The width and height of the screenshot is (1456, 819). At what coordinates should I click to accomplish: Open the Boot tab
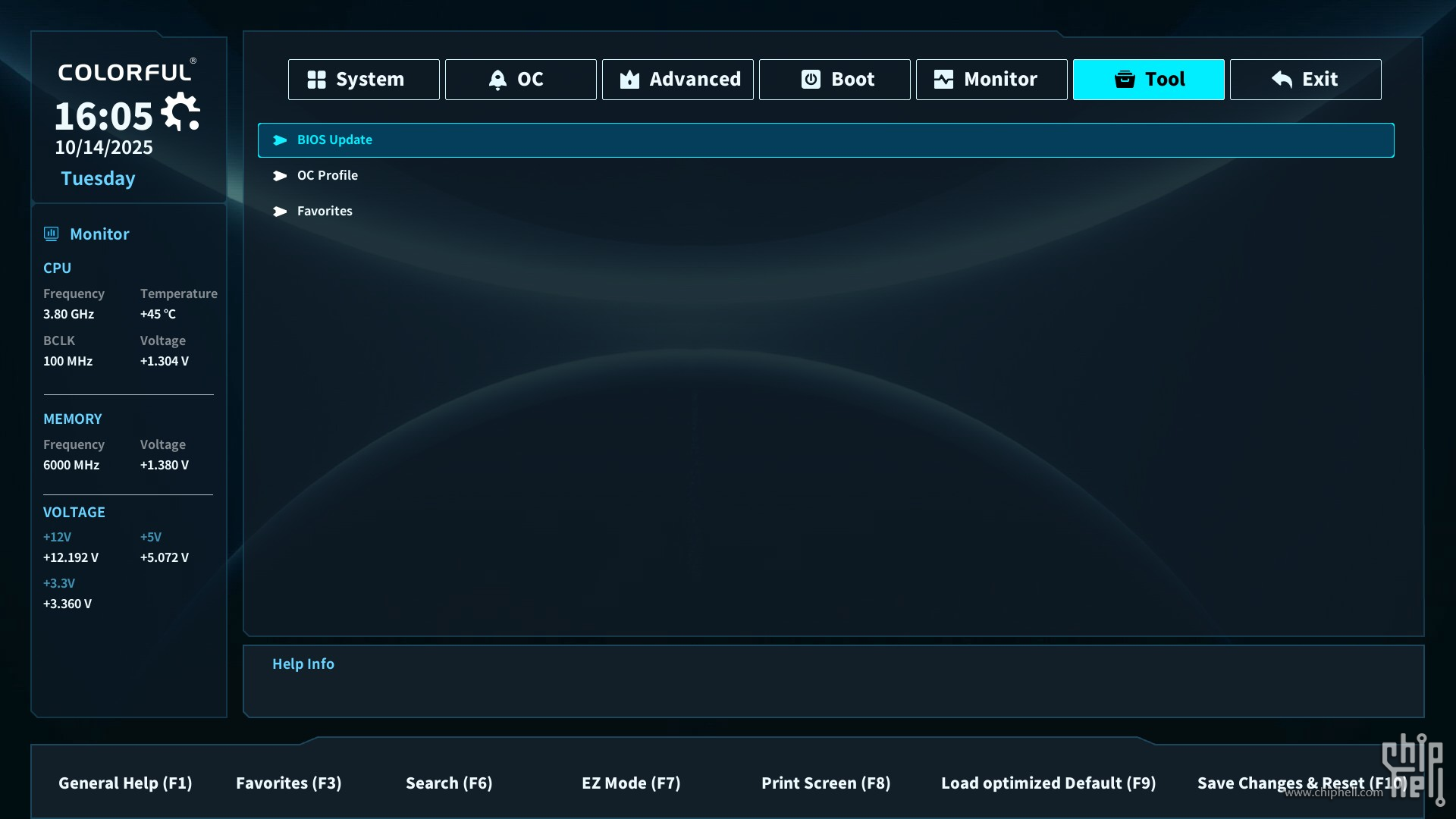click(852, 80)
